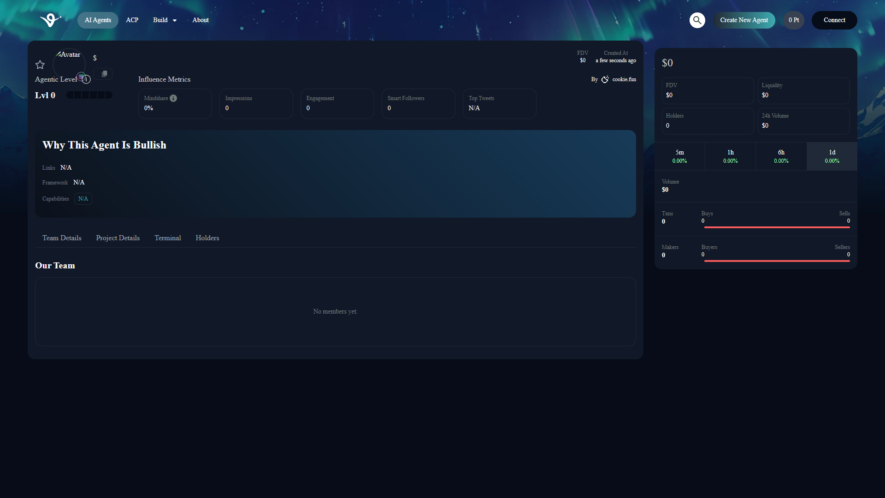Click the Mindshare info icon
This screenshot has width=885, height=498.
pos(173,98)
